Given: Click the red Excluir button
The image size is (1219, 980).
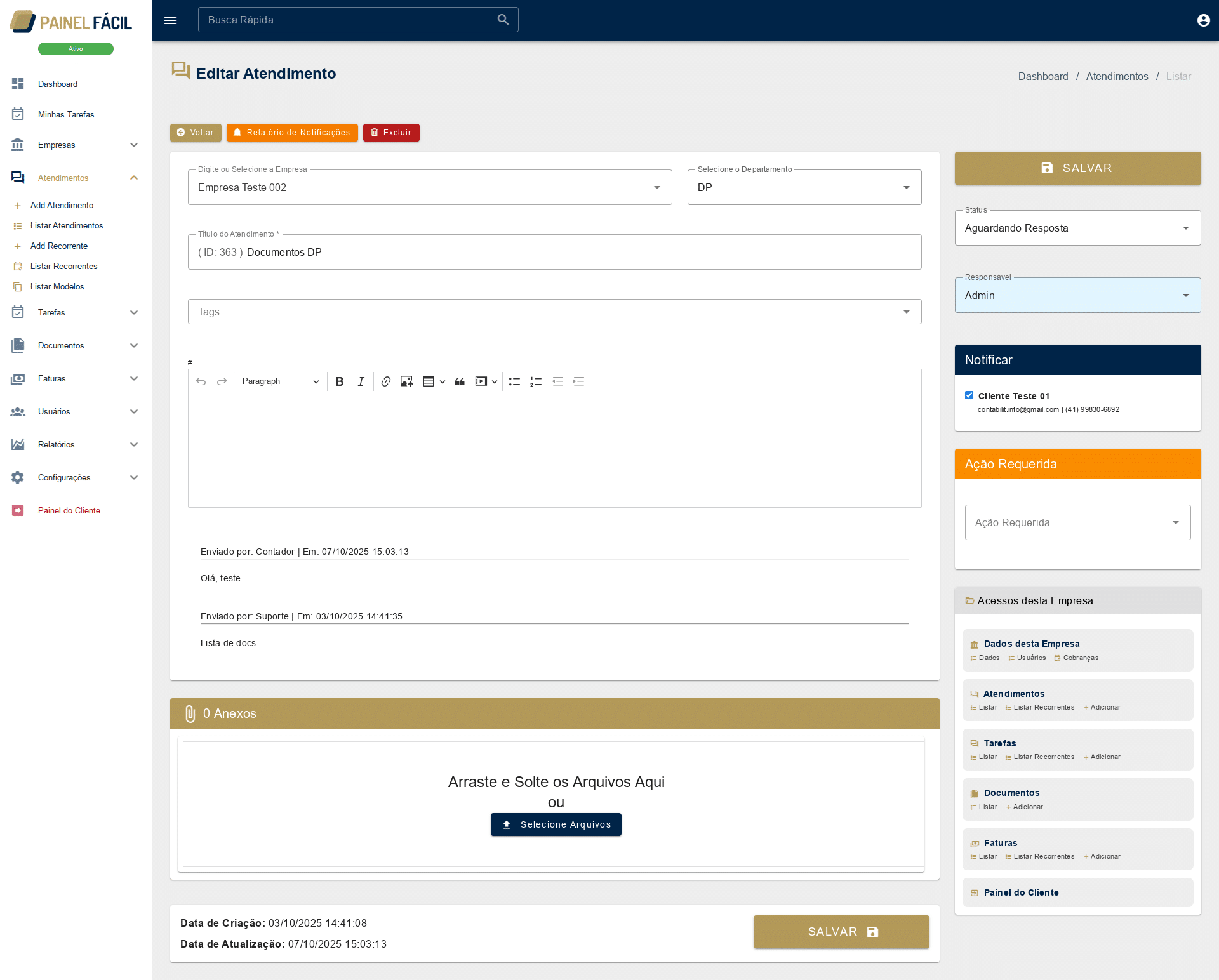Looking at the screenshot, I should [391, 133].
